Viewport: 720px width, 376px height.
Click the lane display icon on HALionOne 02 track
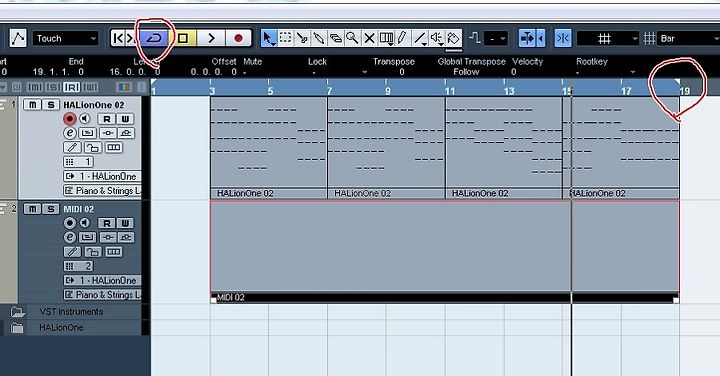click(113, 147)
